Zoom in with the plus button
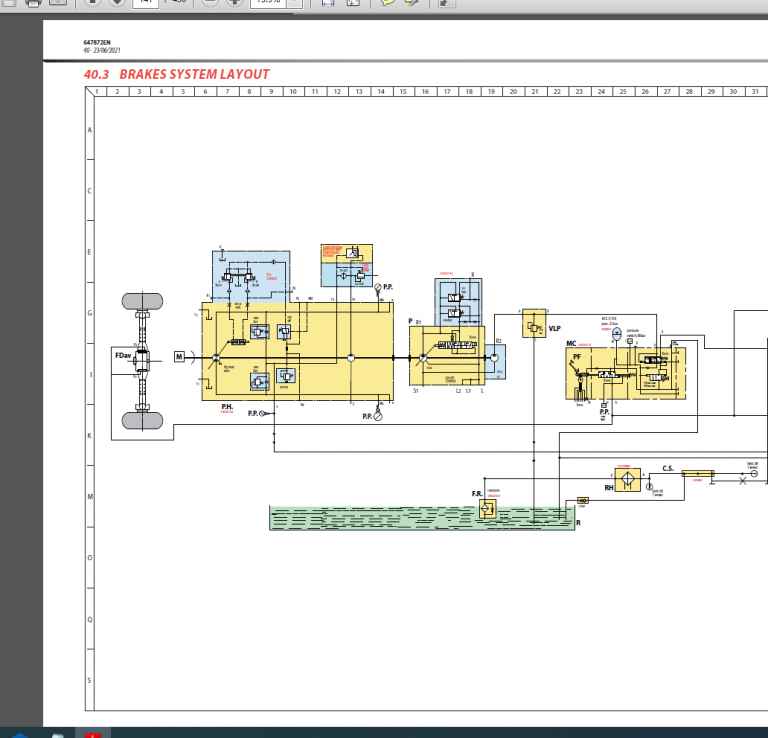This screenshot has height=738, width=768. (x=234, y=3)
